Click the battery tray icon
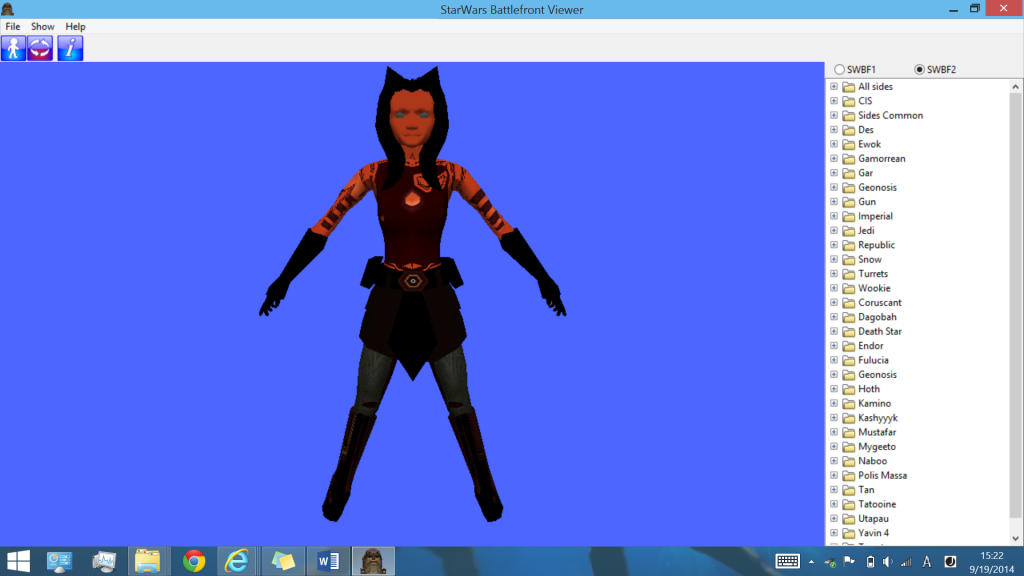The width and height of the screenshot is (1024, 576). click(870, 562)
